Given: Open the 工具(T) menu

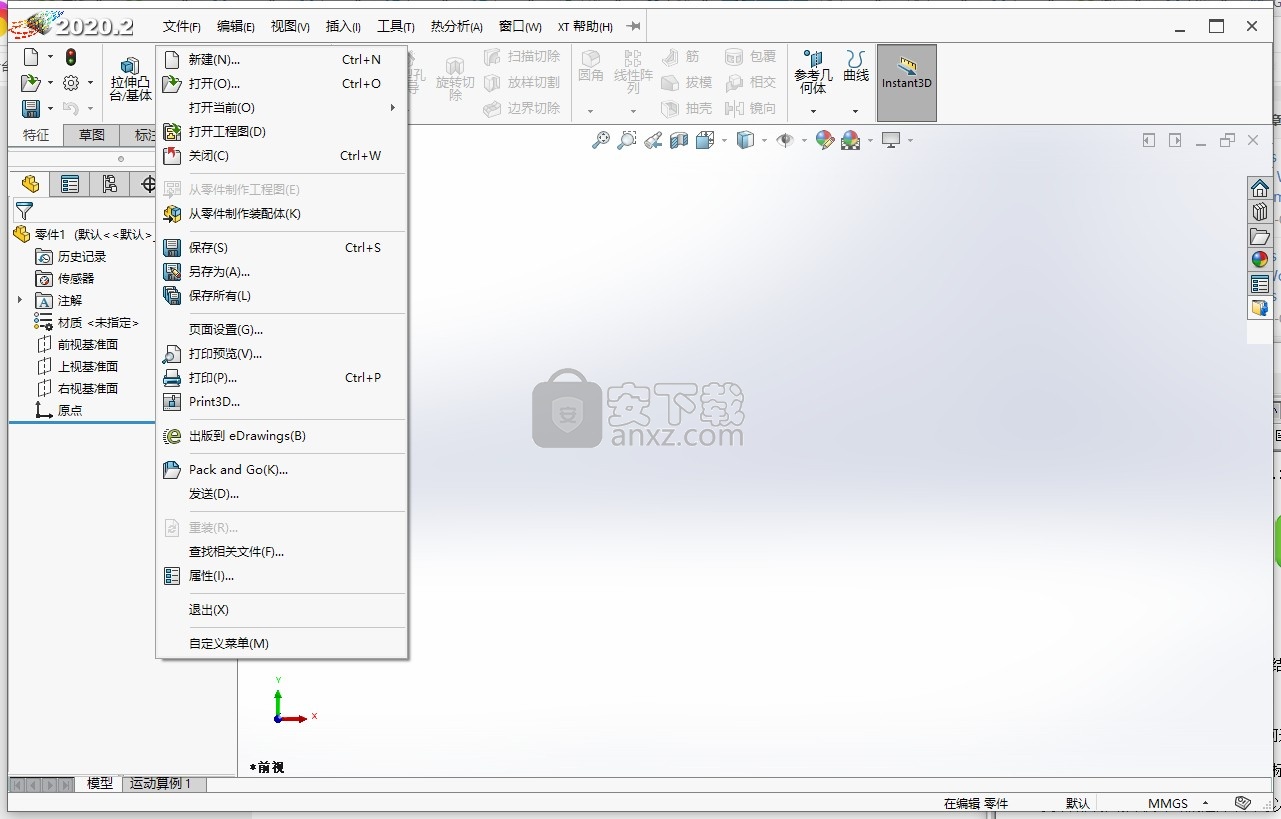Looking at the screenshot, I should pyautogui.click(x=396, y=27).
